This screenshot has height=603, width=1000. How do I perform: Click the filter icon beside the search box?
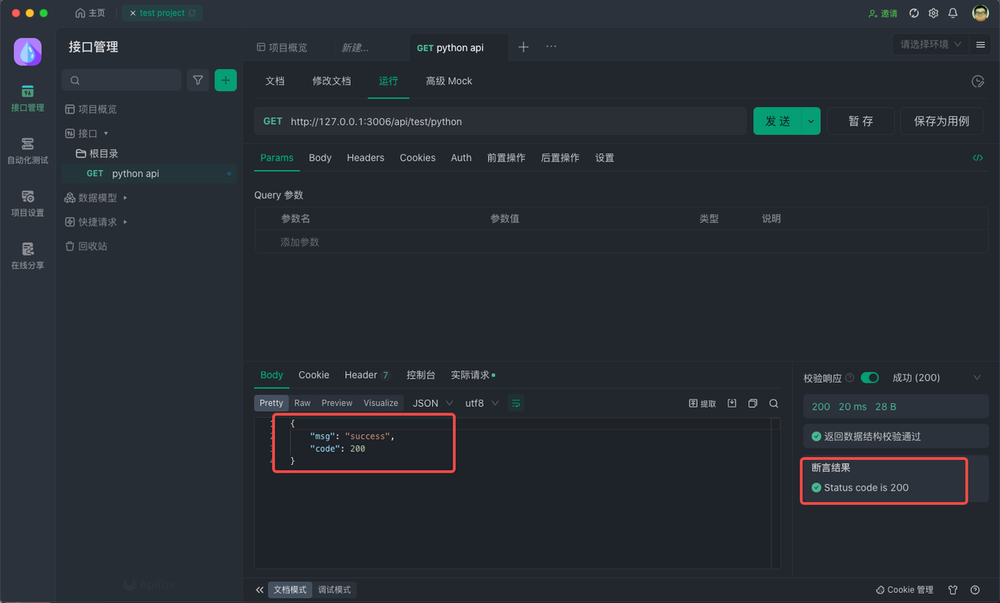click(x=198, y=79)
